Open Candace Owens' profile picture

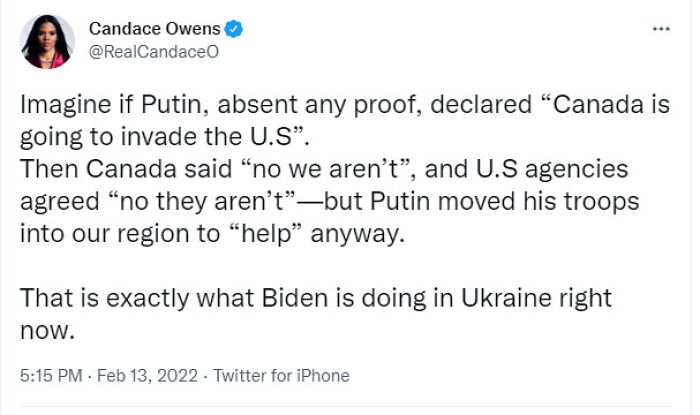(47, 42)
